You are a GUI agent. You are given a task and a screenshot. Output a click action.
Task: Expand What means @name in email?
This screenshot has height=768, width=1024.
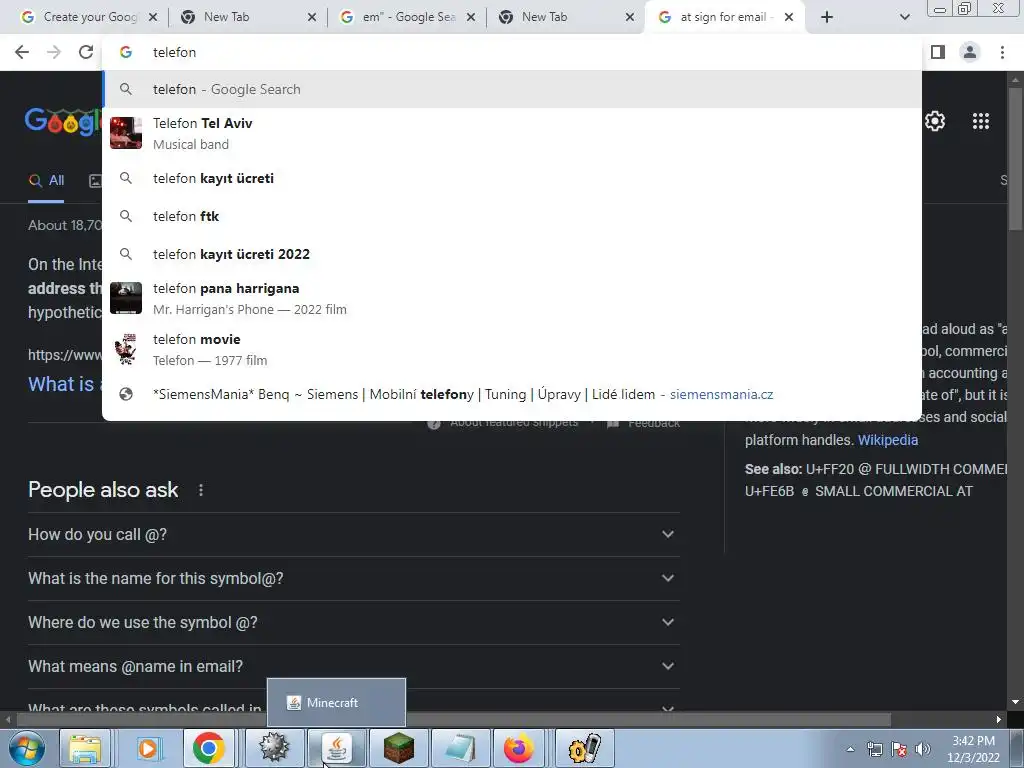tap(353, 666)
